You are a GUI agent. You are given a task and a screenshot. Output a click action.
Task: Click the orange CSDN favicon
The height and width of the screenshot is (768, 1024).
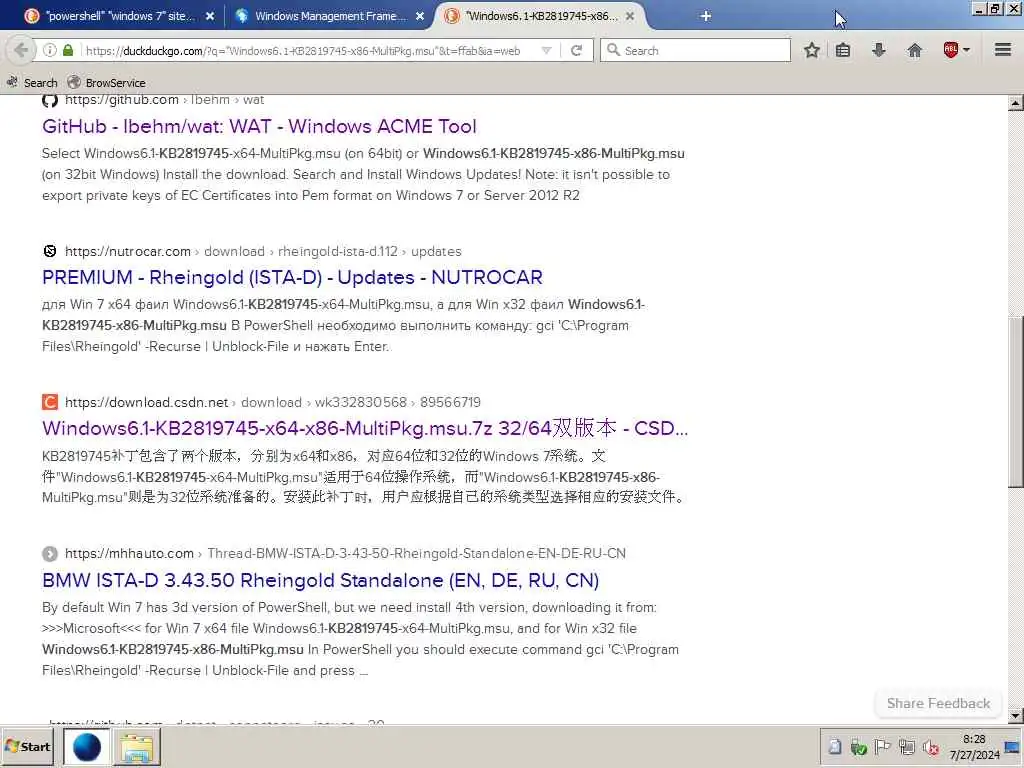click(50, 402)
